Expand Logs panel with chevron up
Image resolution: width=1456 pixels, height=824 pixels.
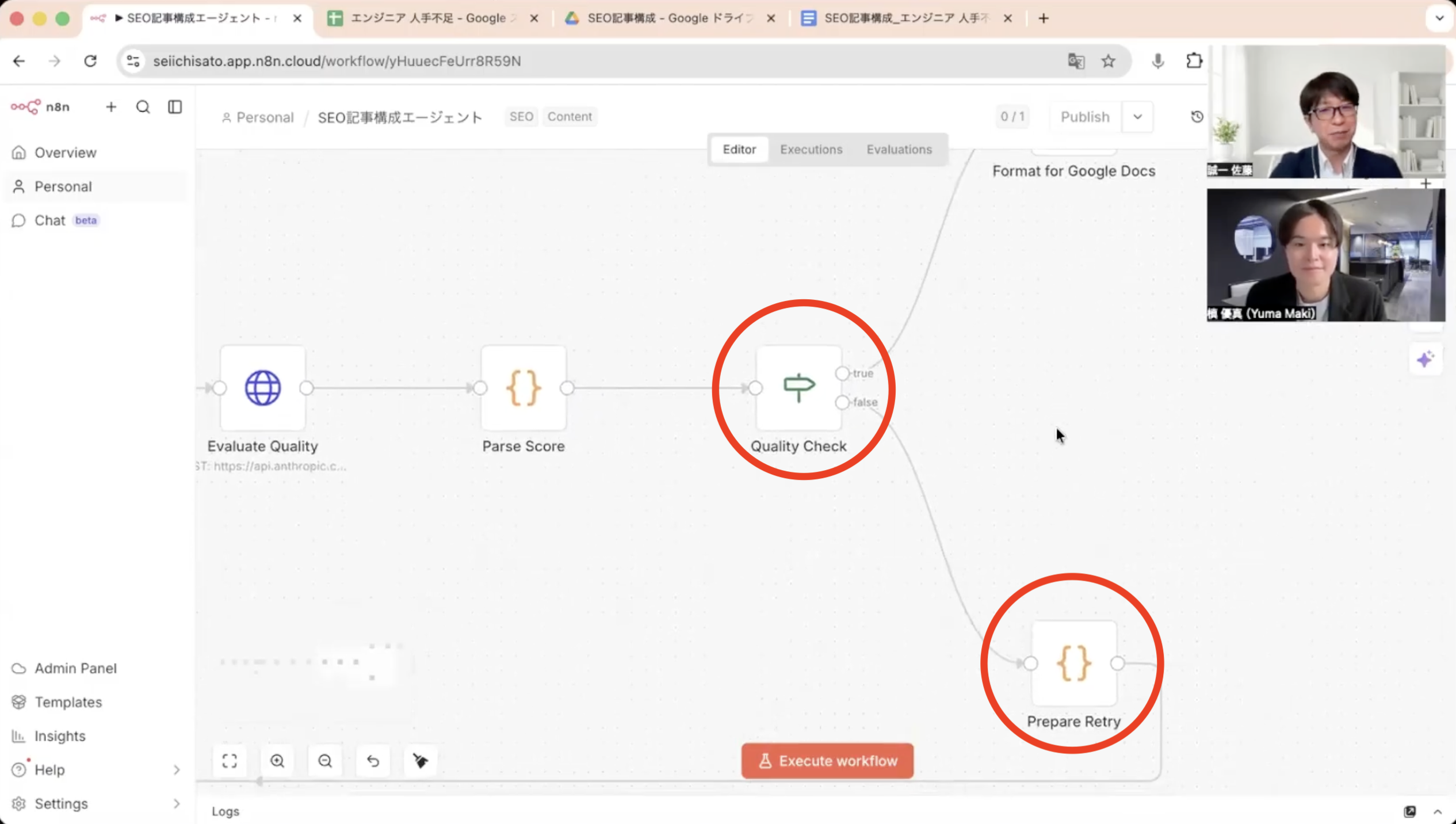click(x=1438, y=811)
